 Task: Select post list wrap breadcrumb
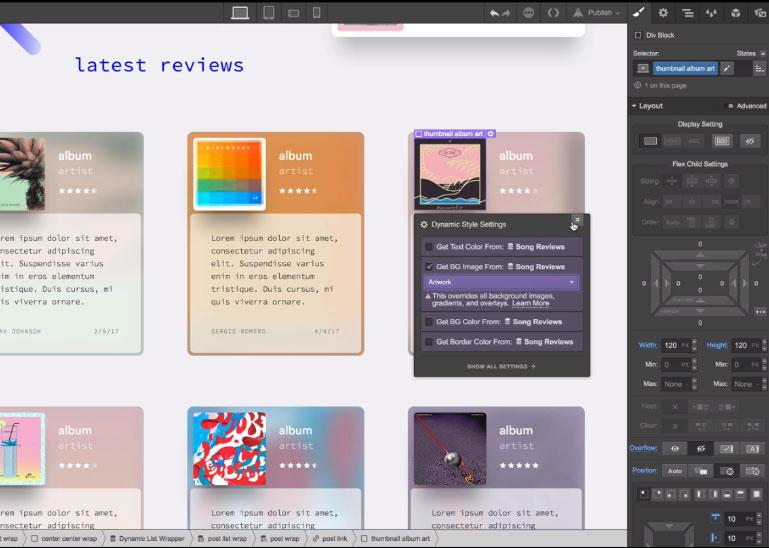click(222, 539)
